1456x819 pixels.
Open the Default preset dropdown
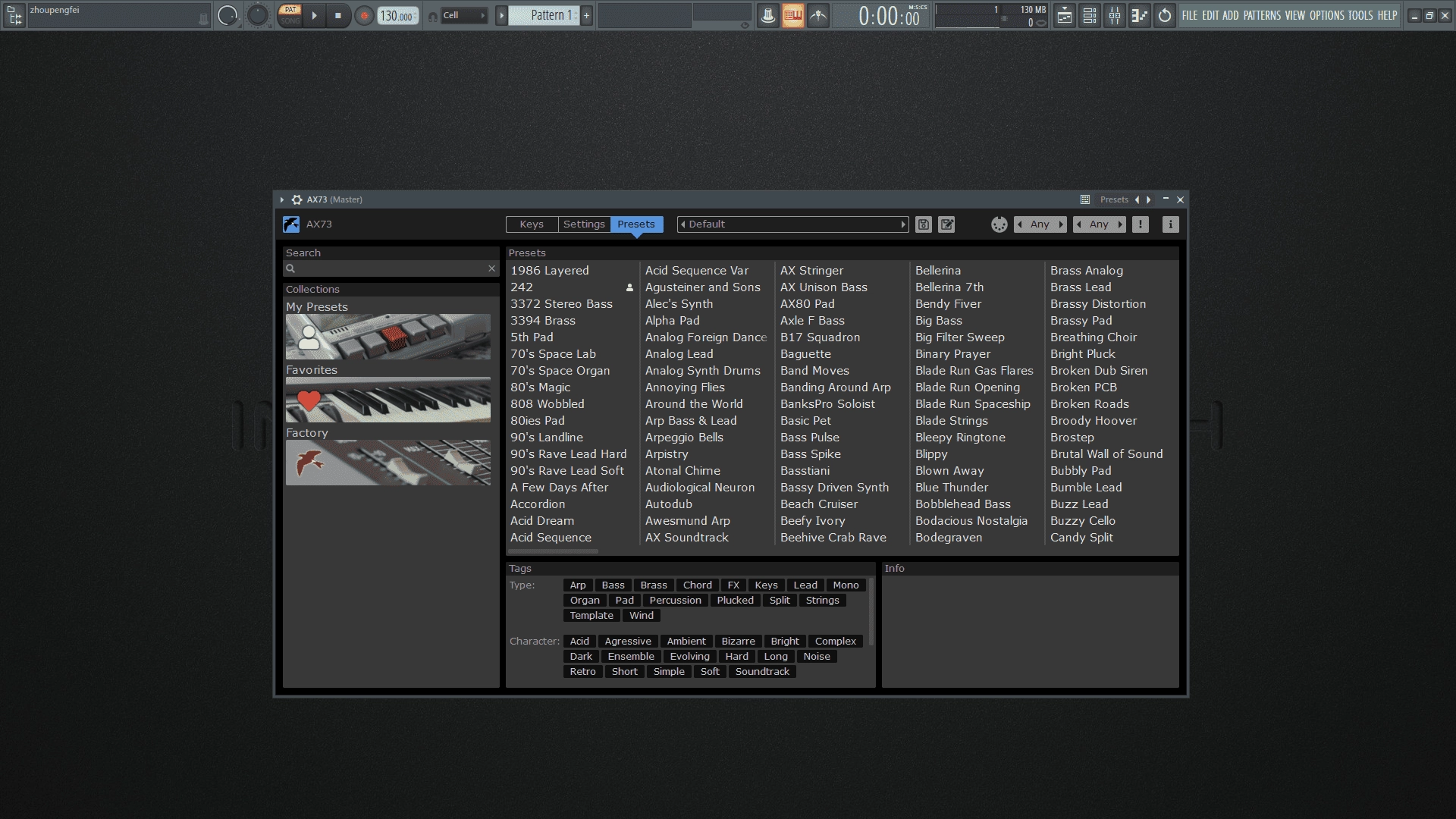[793, 224]
